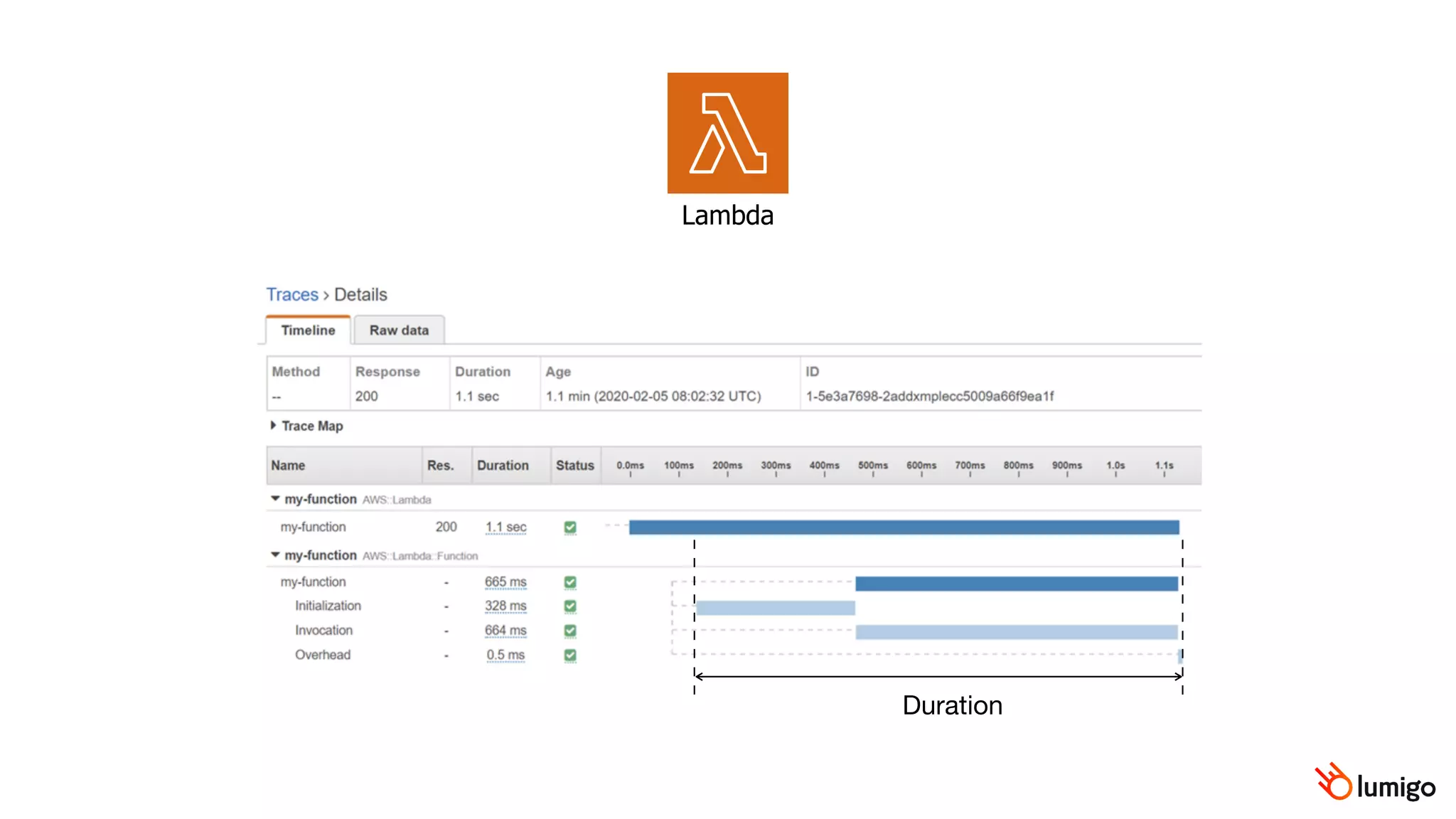
Task: Click the orange Lambda service icon
Action: tap(727, 133)
